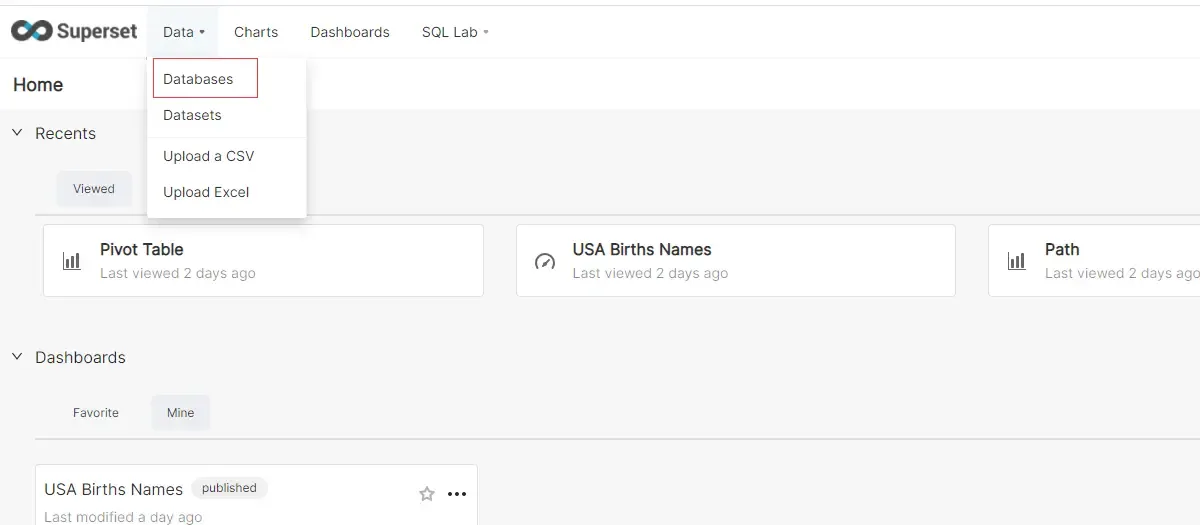Open the dashboard card three-dot menu

457,494
